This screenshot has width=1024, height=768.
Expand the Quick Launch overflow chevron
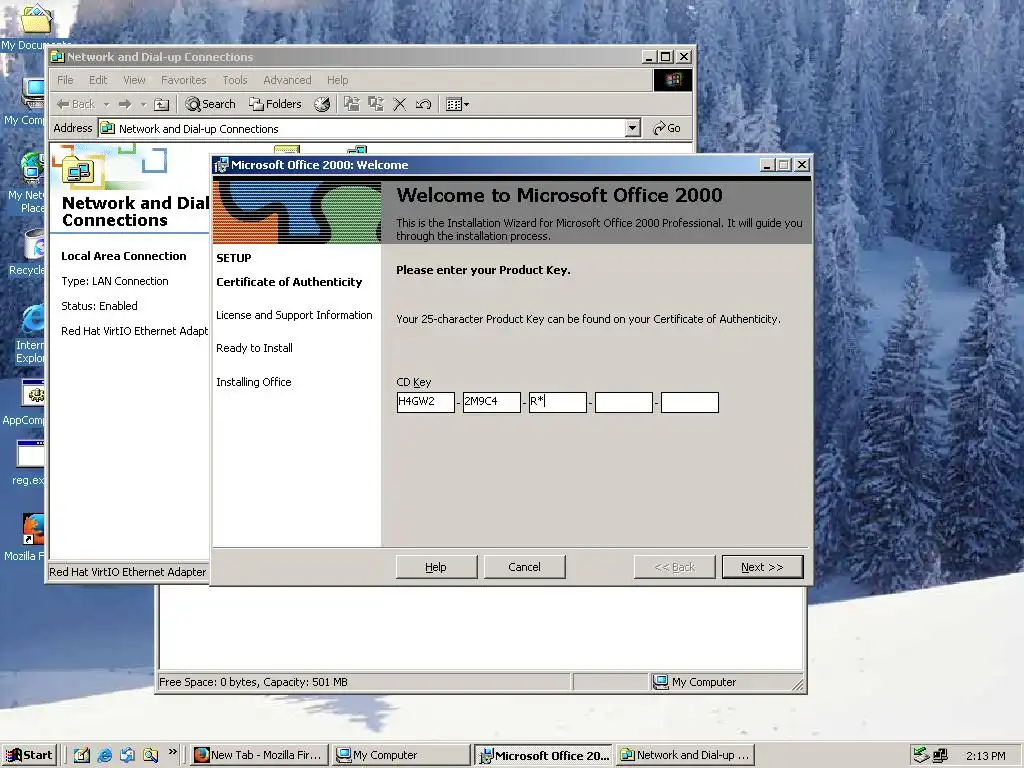(x=172, y=752)
